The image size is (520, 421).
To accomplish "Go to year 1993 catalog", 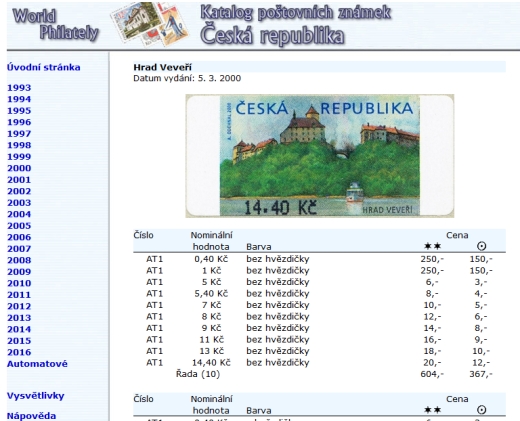I will (19, 88).
